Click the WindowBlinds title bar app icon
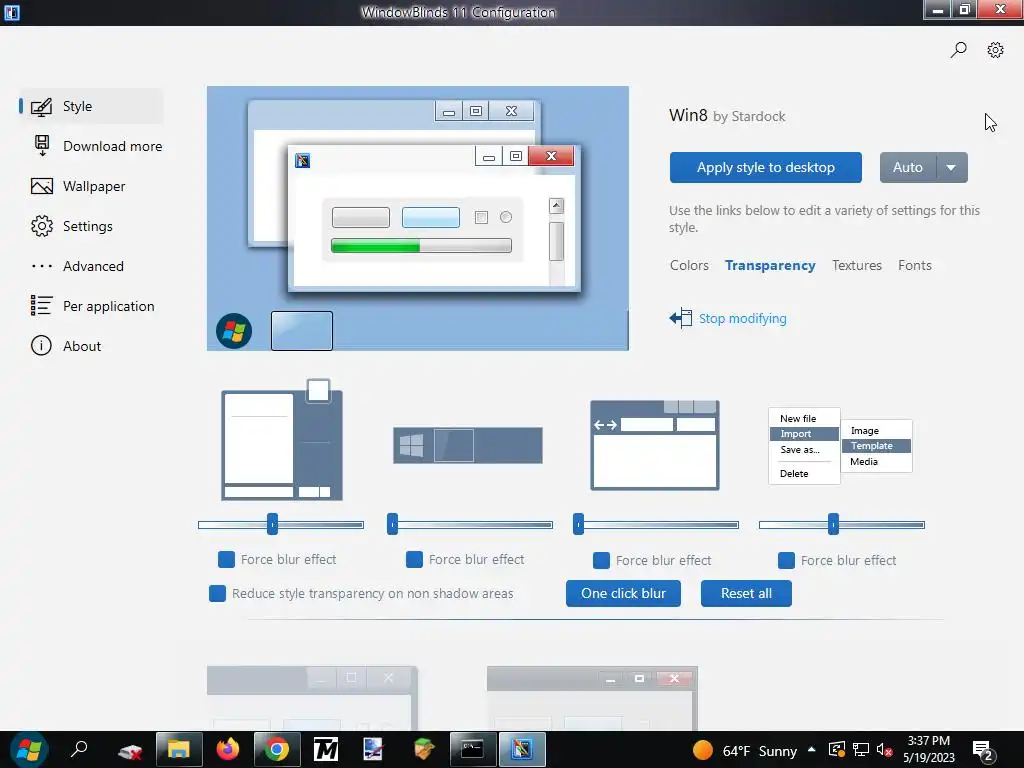The image size is (1024, 768). point(12,12)
